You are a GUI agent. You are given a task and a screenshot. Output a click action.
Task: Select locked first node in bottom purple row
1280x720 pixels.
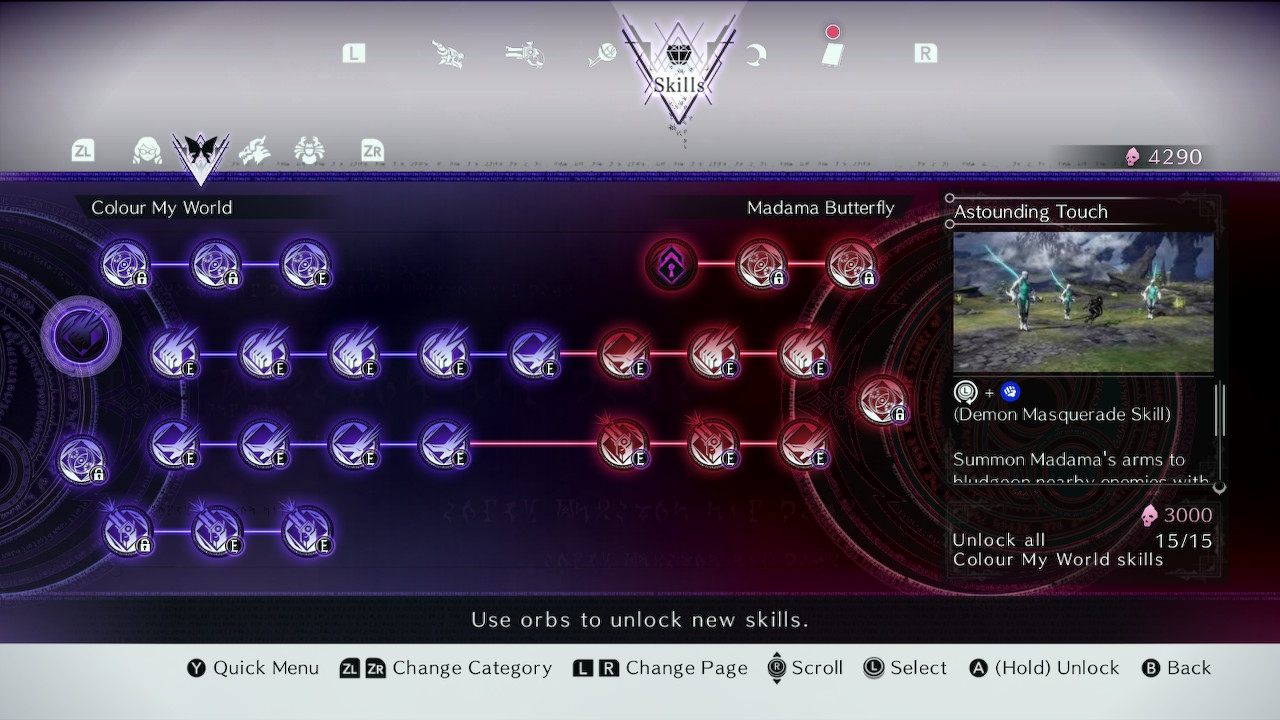coord(128,531)
